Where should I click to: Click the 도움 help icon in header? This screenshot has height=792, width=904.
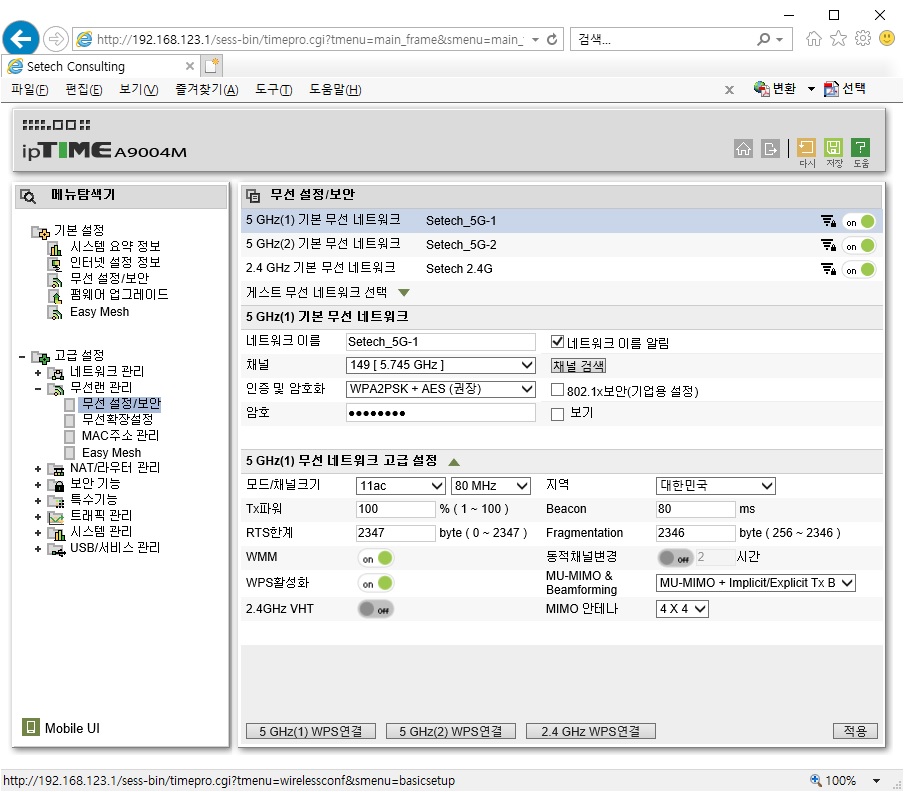coord(860,148)
